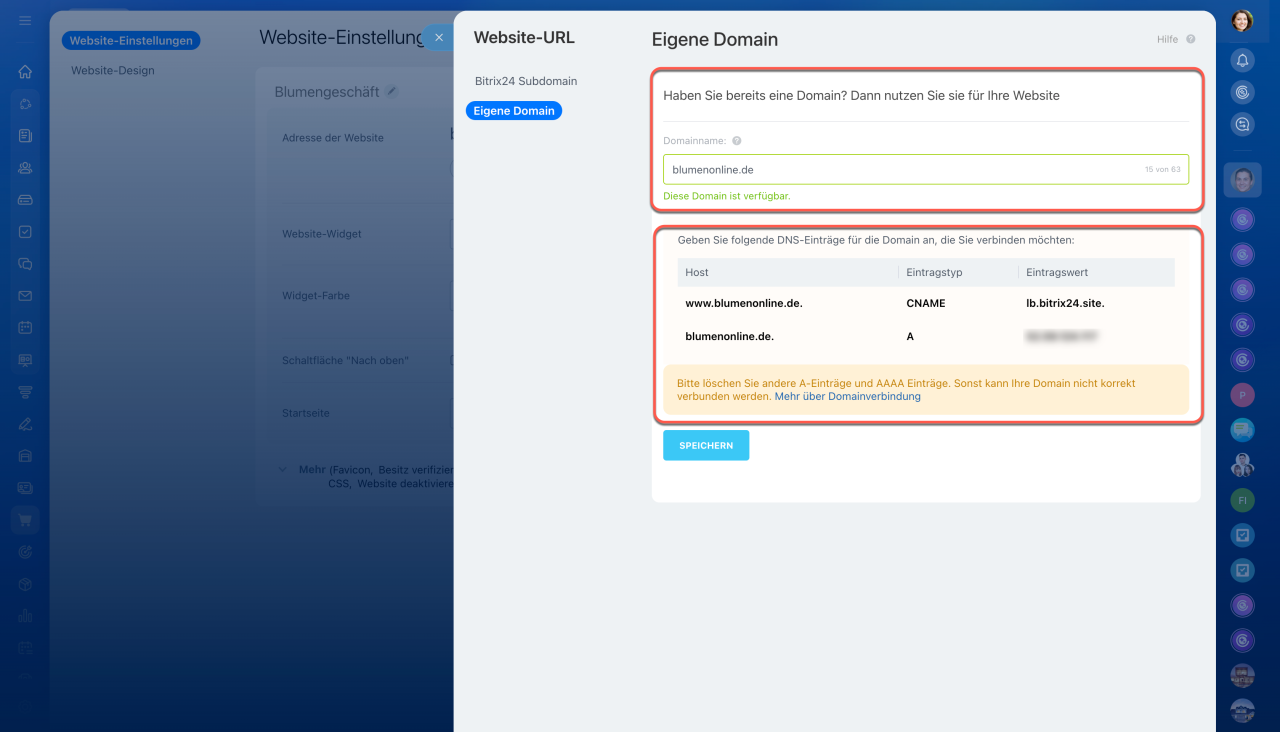Open Website-Einstellungen section
The height and width of the screenshot is (732, 1280).
click(131, 41)
